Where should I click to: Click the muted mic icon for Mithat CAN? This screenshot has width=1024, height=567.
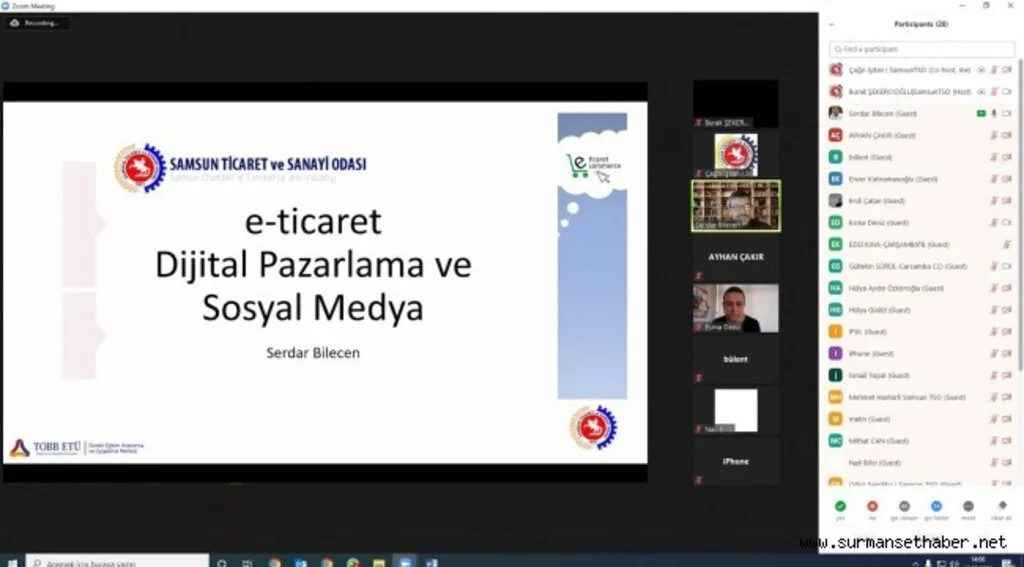(994, 441)
